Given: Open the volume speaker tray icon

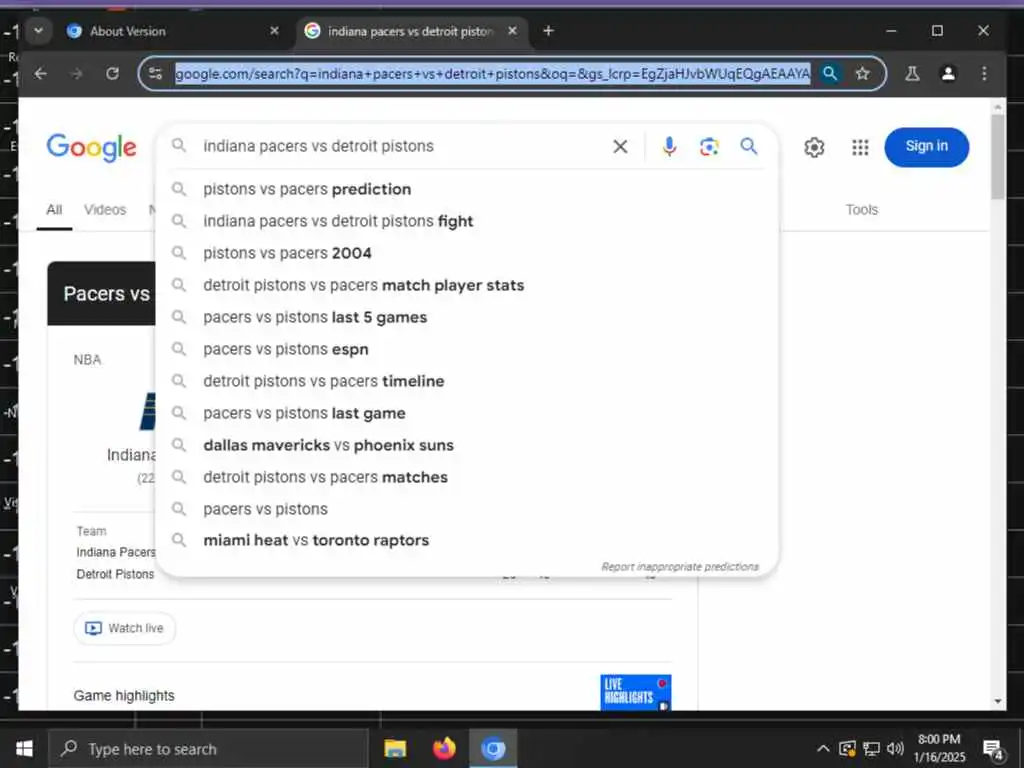Looking at the screenshot, I should click(895, 748).
